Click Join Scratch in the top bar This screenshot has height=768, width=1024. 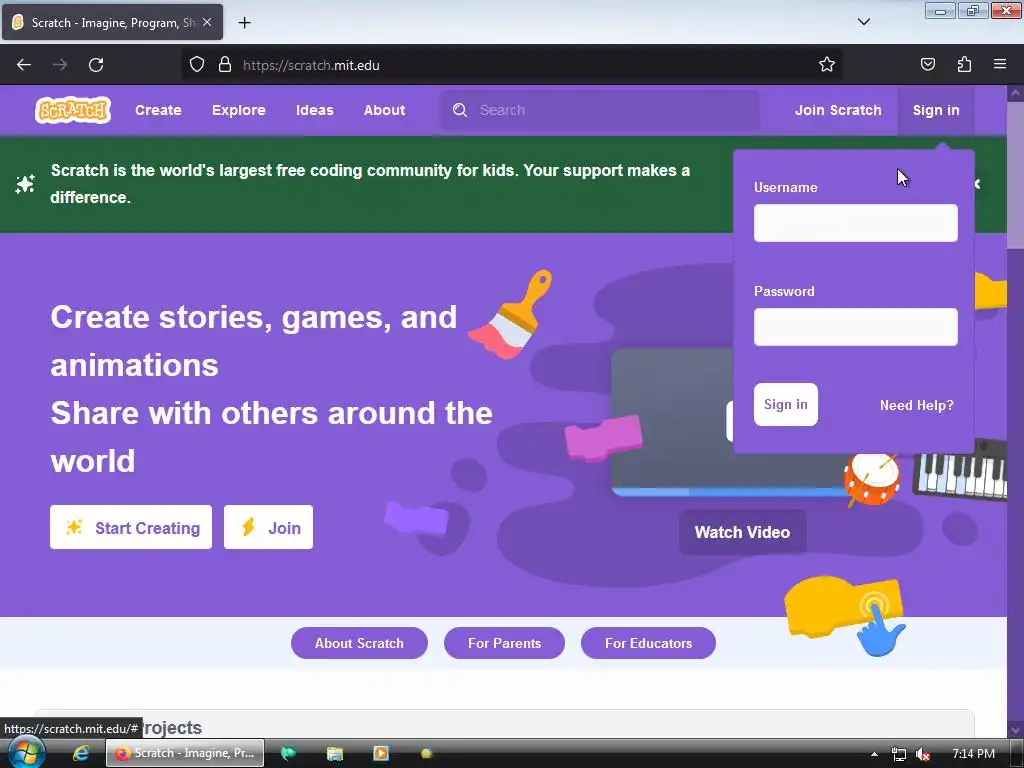tap(838, 110)
